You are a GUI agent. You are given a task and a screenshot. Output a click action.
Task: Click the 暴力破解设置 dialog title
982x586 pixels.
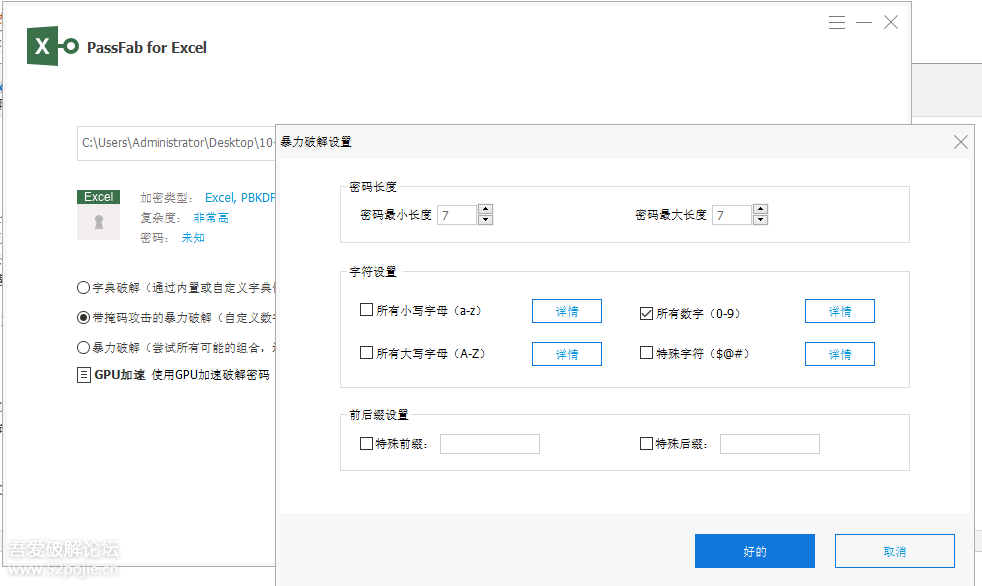pos(316,142)
